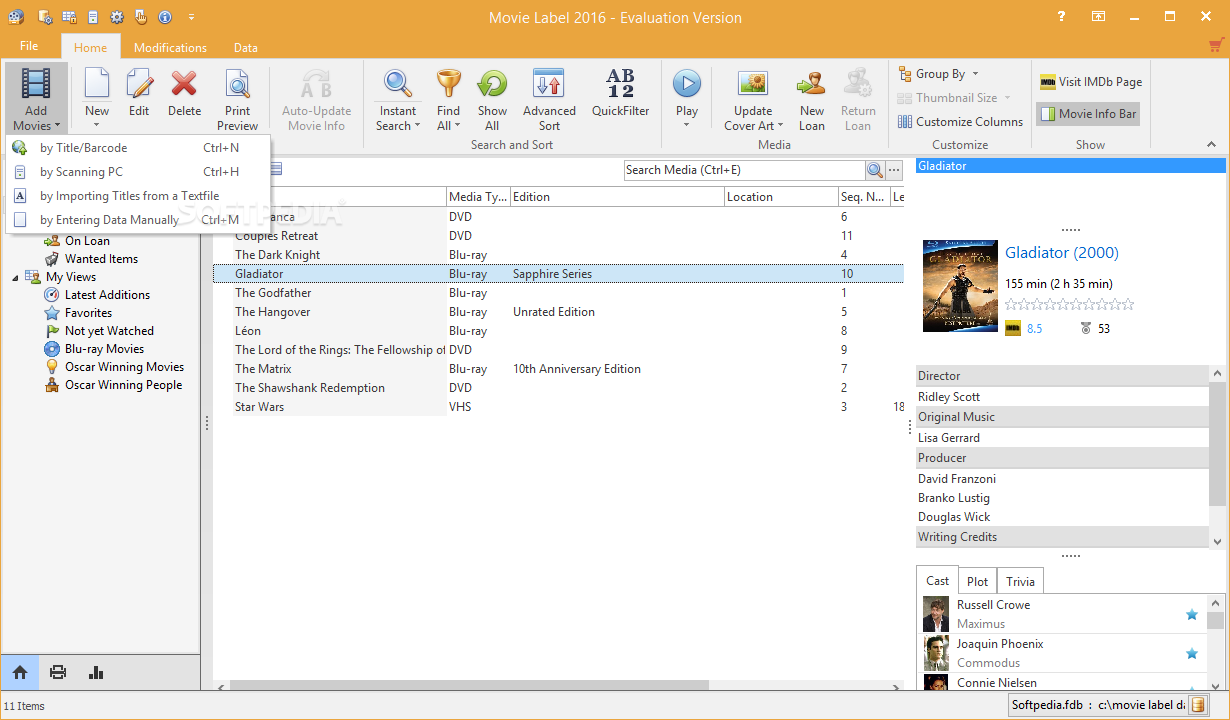Sort by the Location column header
The image size is (1230, 720).
(x=781, y=197)
